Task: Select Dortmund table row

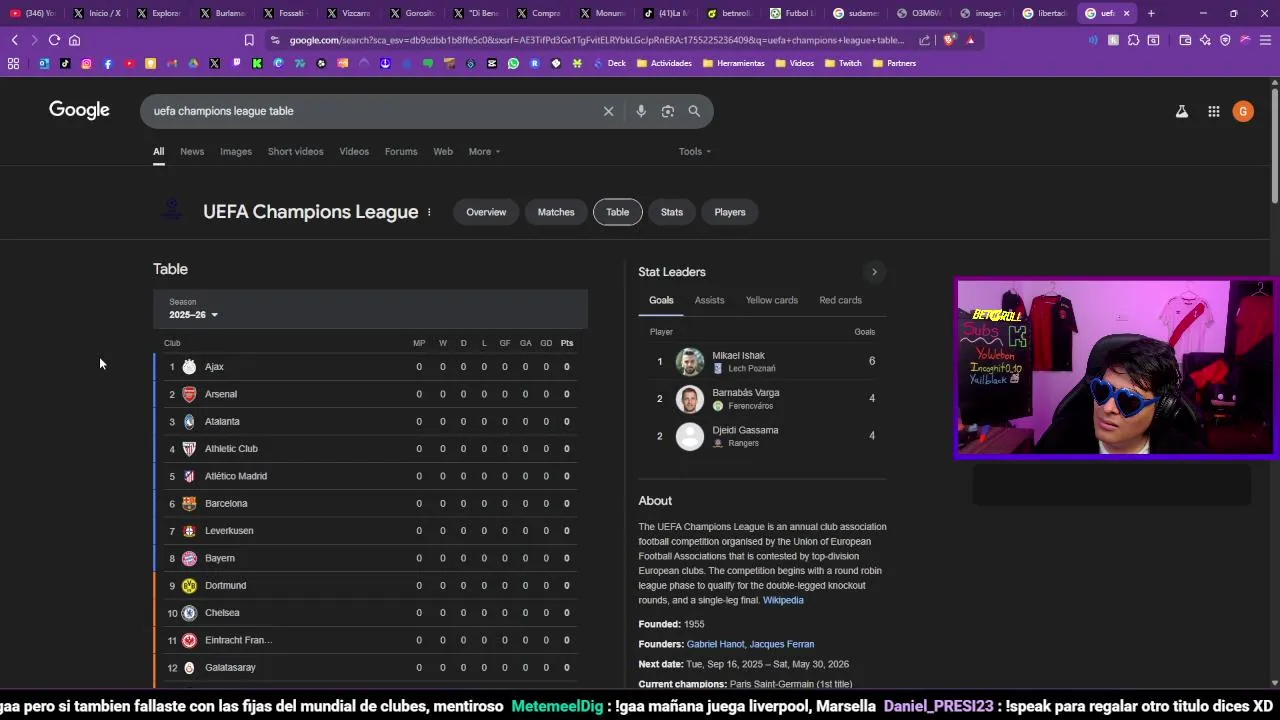Action: pos(366,585)
